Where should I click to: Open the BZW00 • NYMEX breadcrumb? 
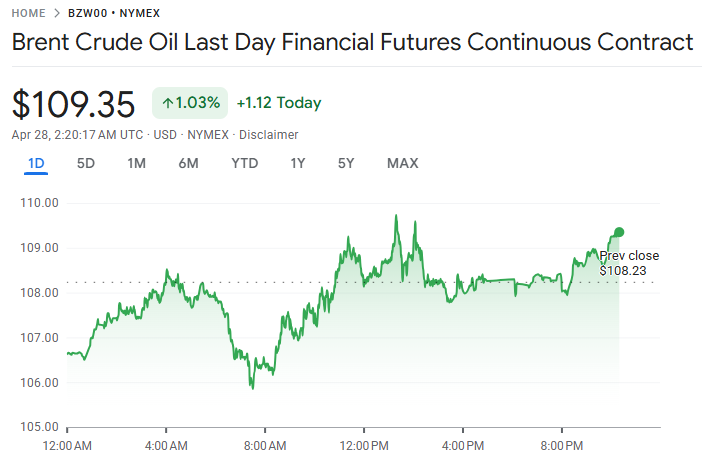tap(113, 13)
